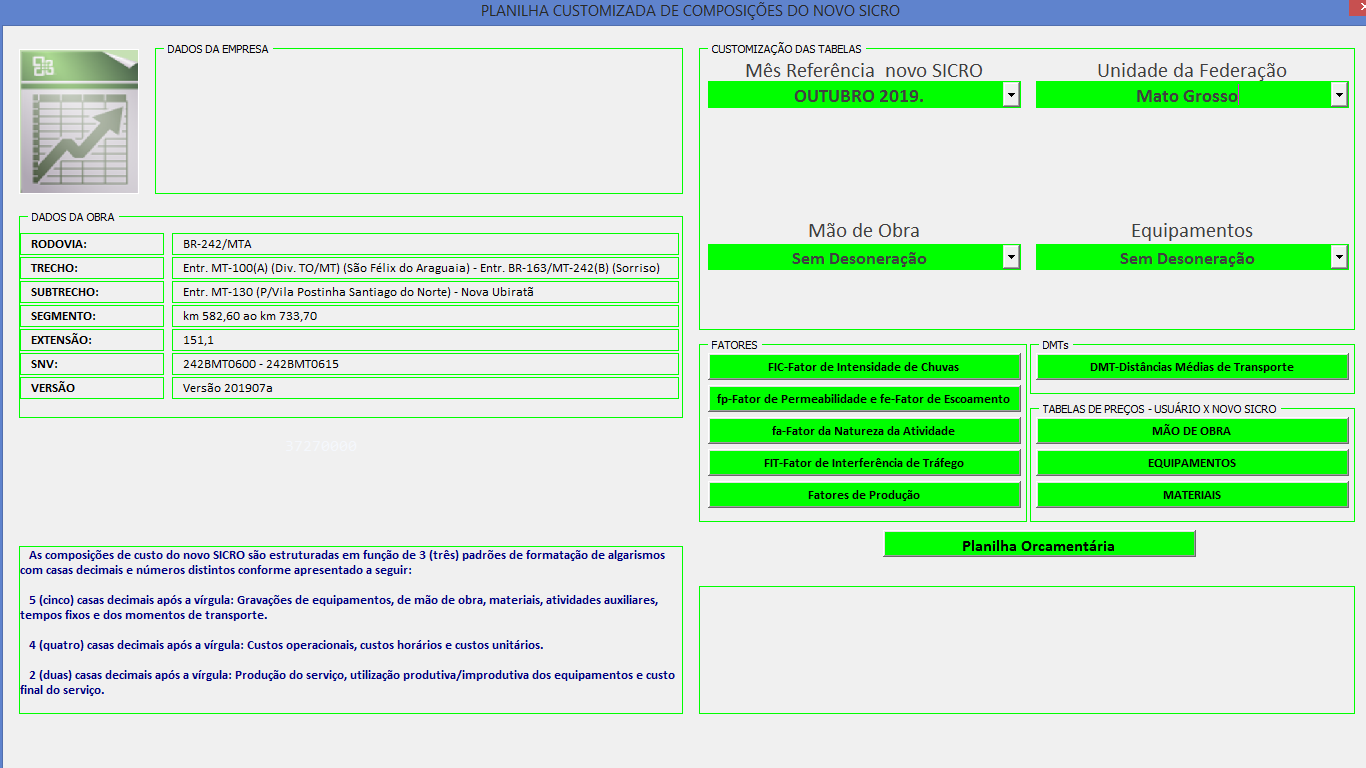Click the RODOVIA value BR-242/MTA
This screenshot has height=768, width=1366.
(425, 244)
